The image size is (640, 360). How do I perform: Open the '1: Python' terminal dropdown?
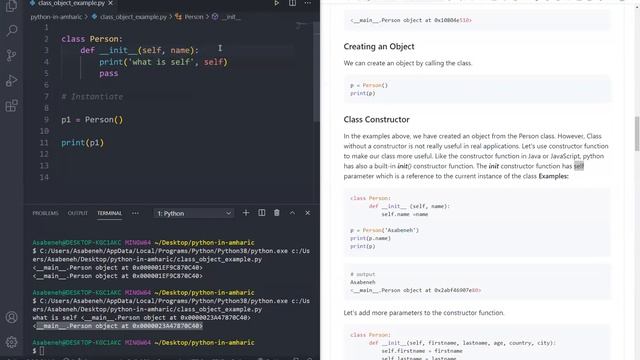[x=194, y=213]
